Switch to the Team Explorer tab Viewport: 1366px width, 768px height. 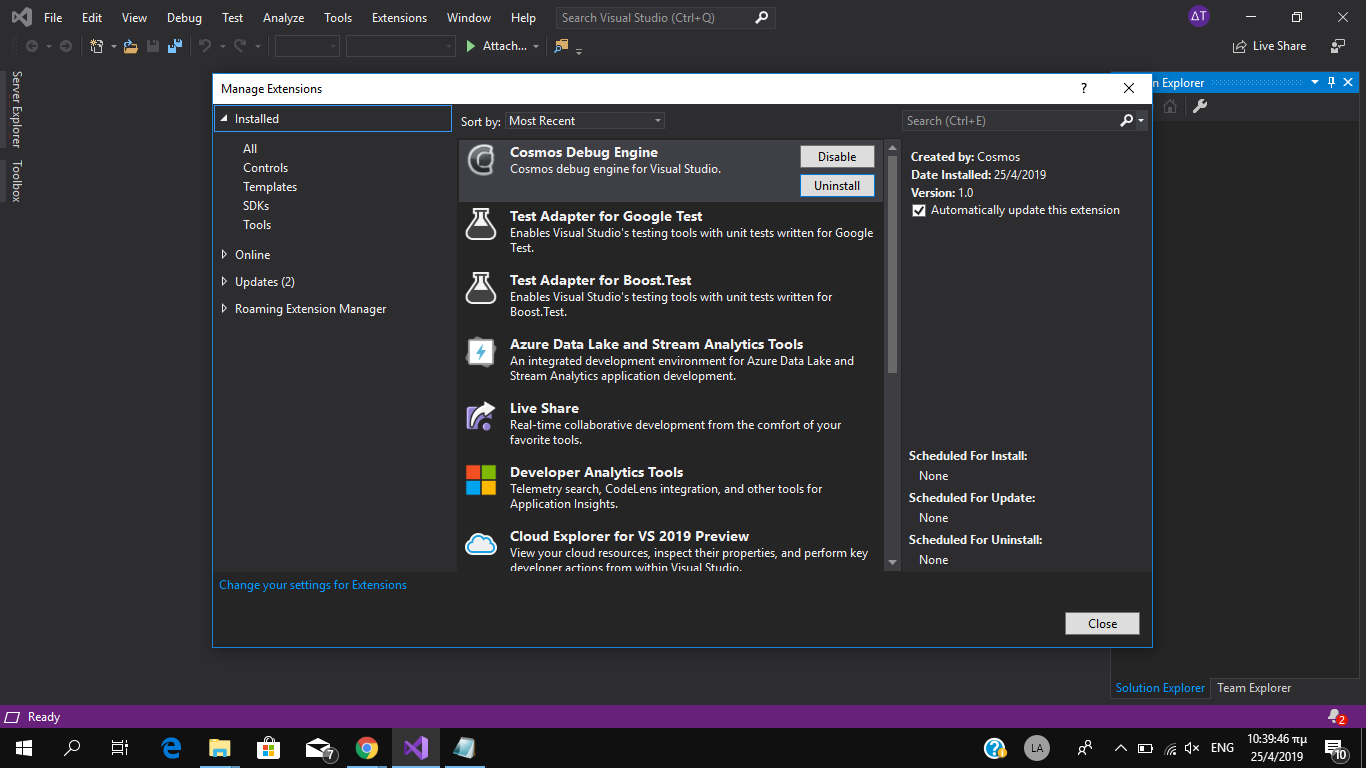pos(1254,688)
